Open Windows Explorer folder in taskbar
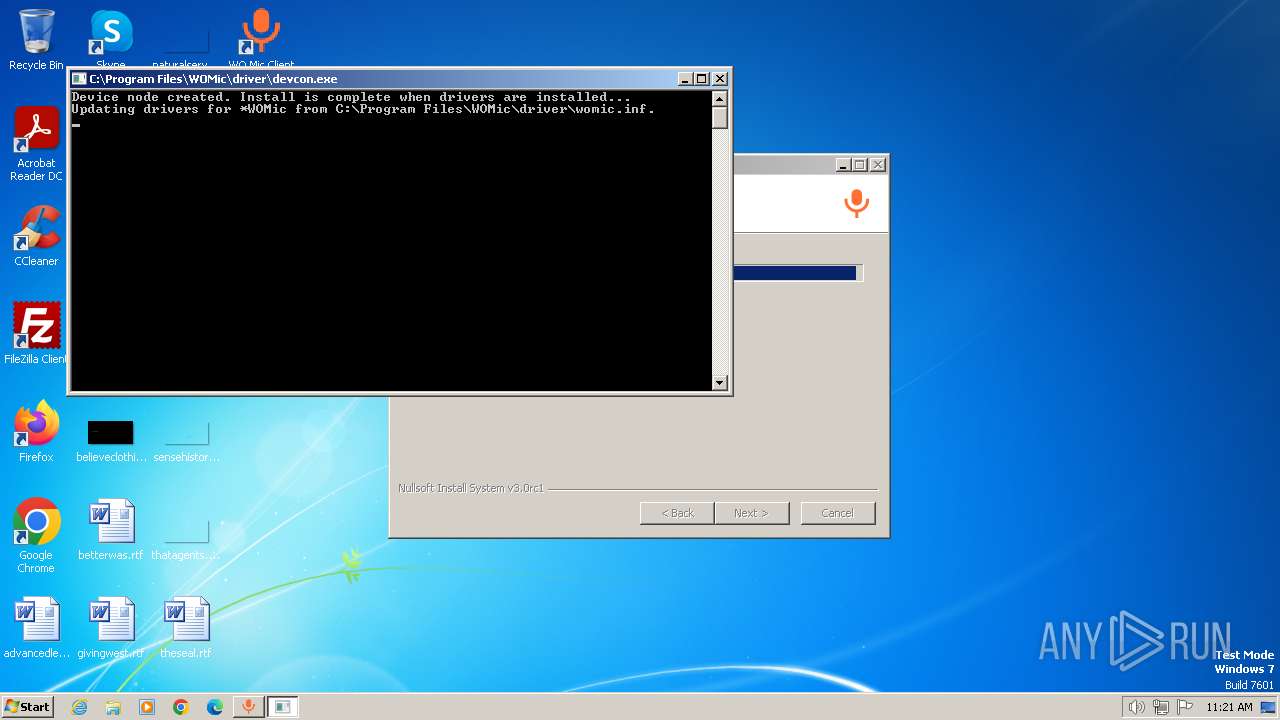Image resolution: width=1280 pixels, height=720 pixels. coord(113,707)
